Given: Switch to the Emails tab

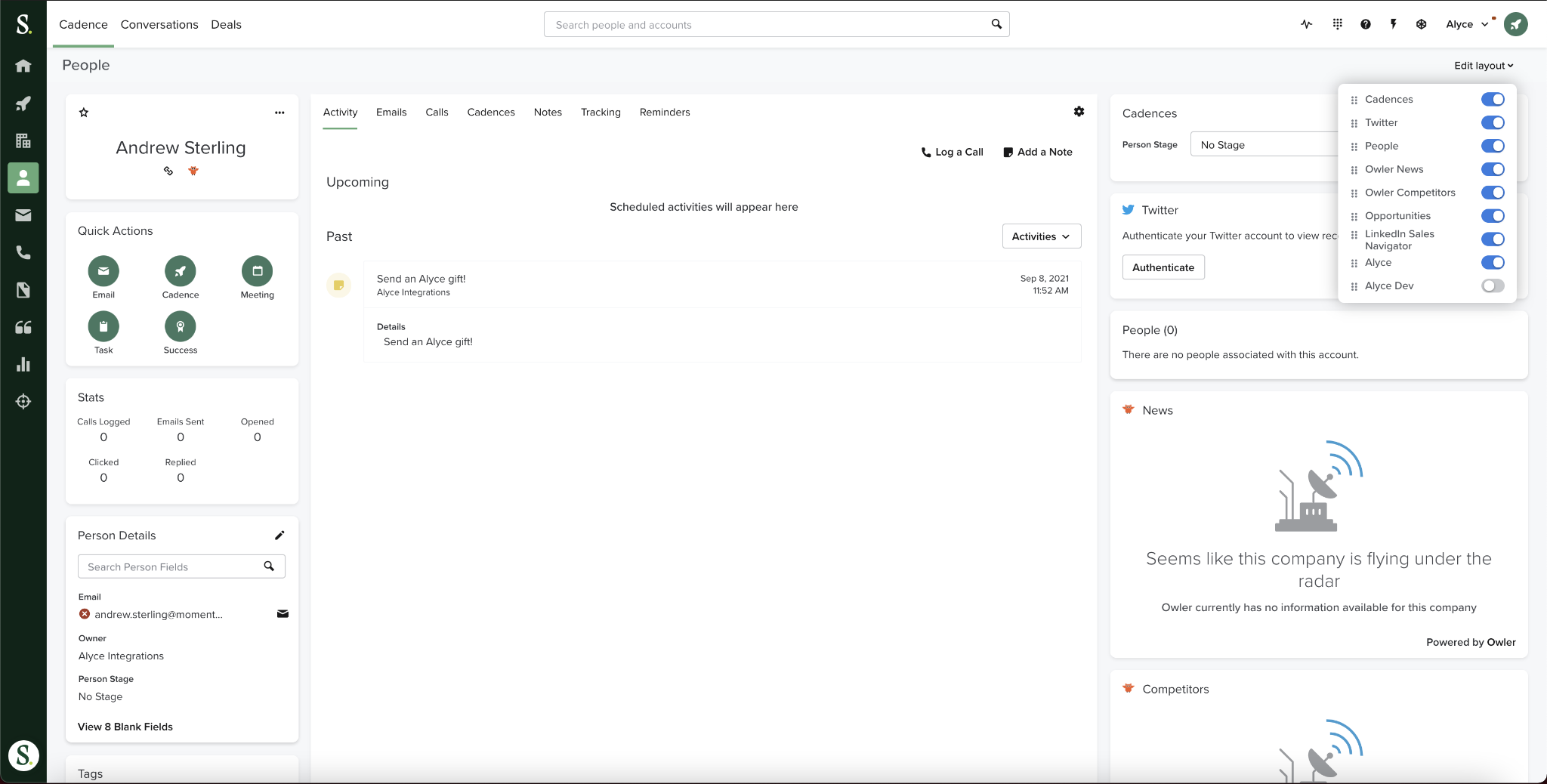Looking at the screenshot, I should (x=391, y=112).
